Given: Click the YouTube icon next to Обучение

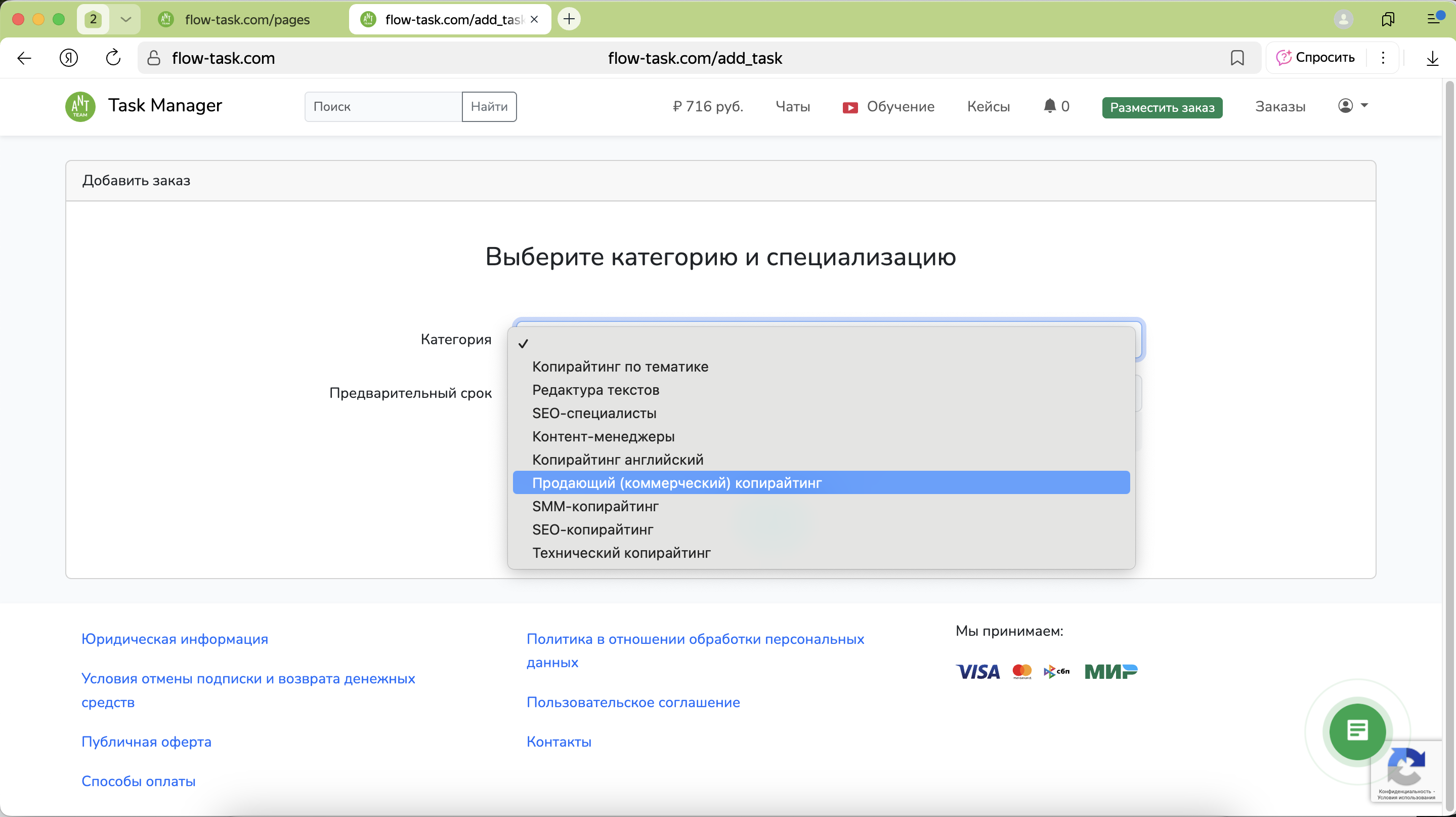Looking at the screenshot, I should (850, 107).
